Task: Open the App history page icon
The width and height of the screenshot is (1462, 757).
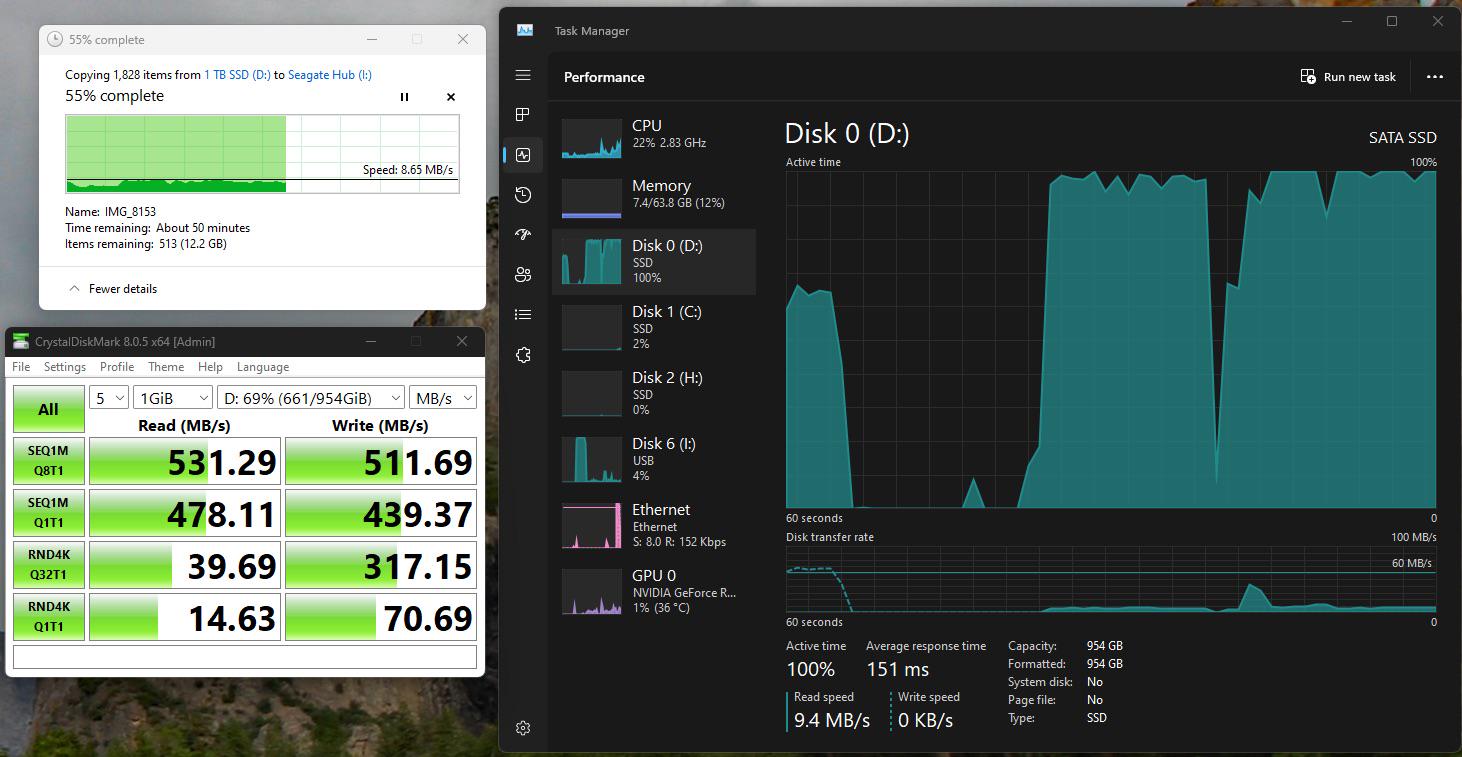Action: pyautogui.click(x=523, y=195)
